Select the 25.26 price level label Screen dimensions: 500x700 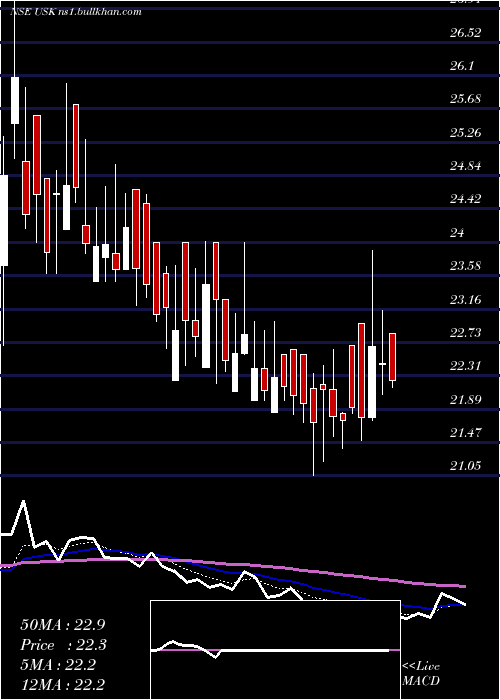466,133
